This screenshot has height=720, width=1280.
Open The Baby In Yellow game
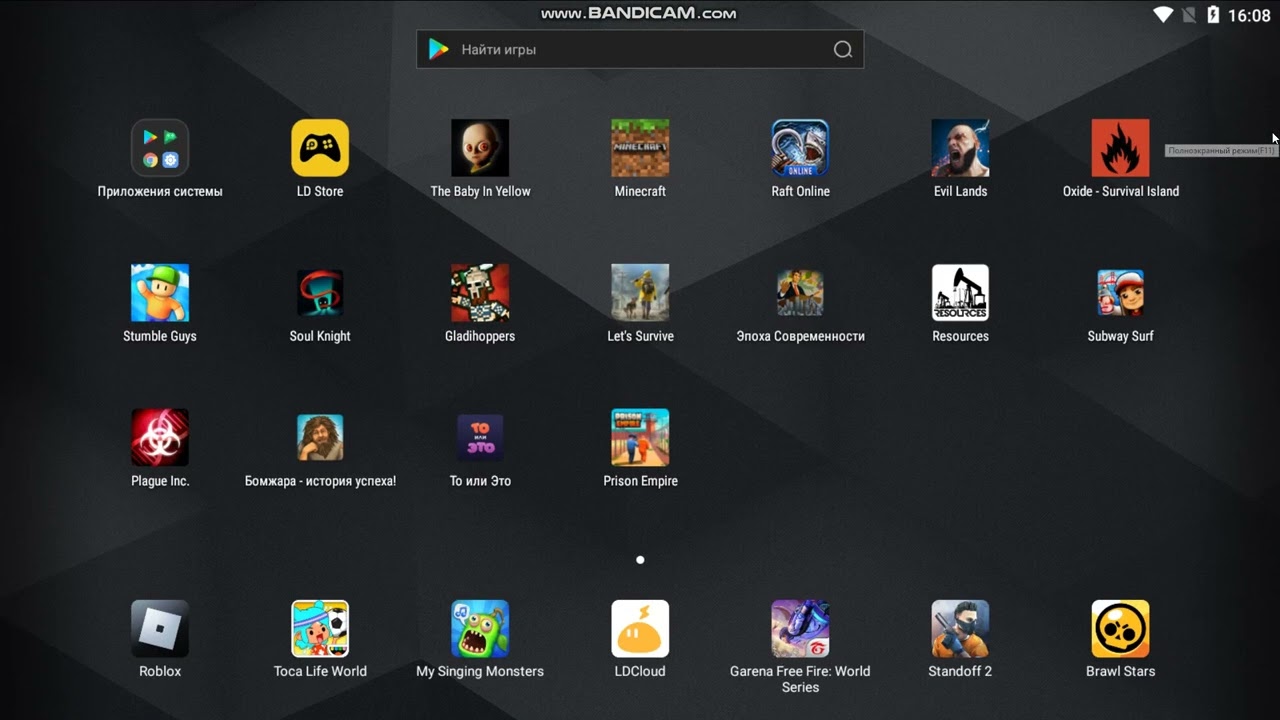[x=480, y=148]
